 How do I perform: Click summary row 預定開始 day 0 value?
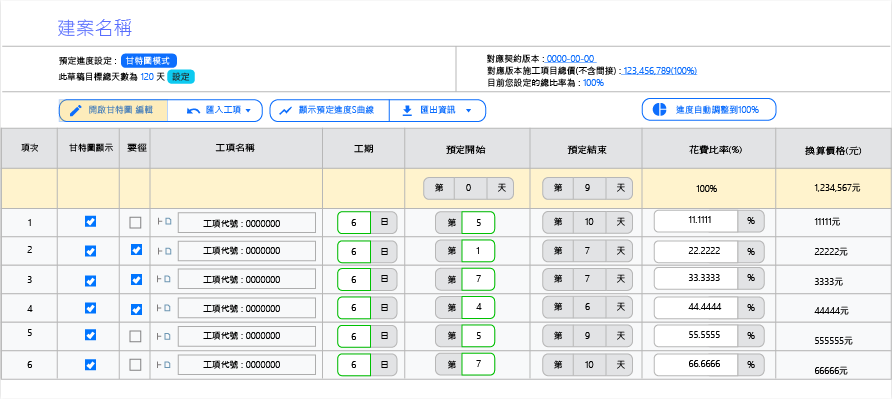point(470,188)
